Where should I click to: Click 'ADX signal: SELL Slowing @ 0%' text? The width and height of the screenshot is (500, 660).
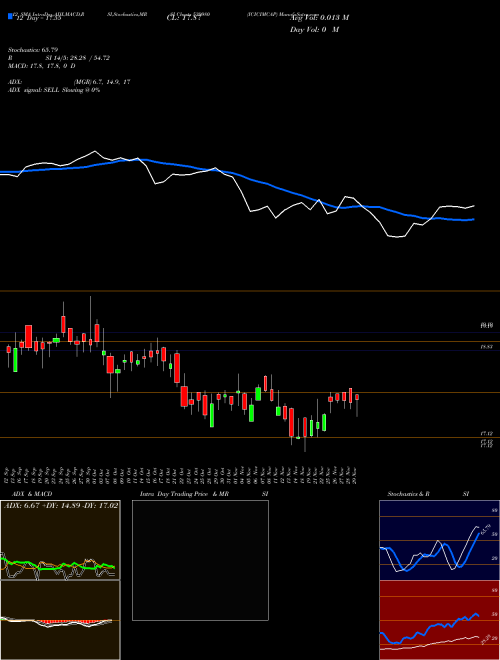(x=54, y=90)
